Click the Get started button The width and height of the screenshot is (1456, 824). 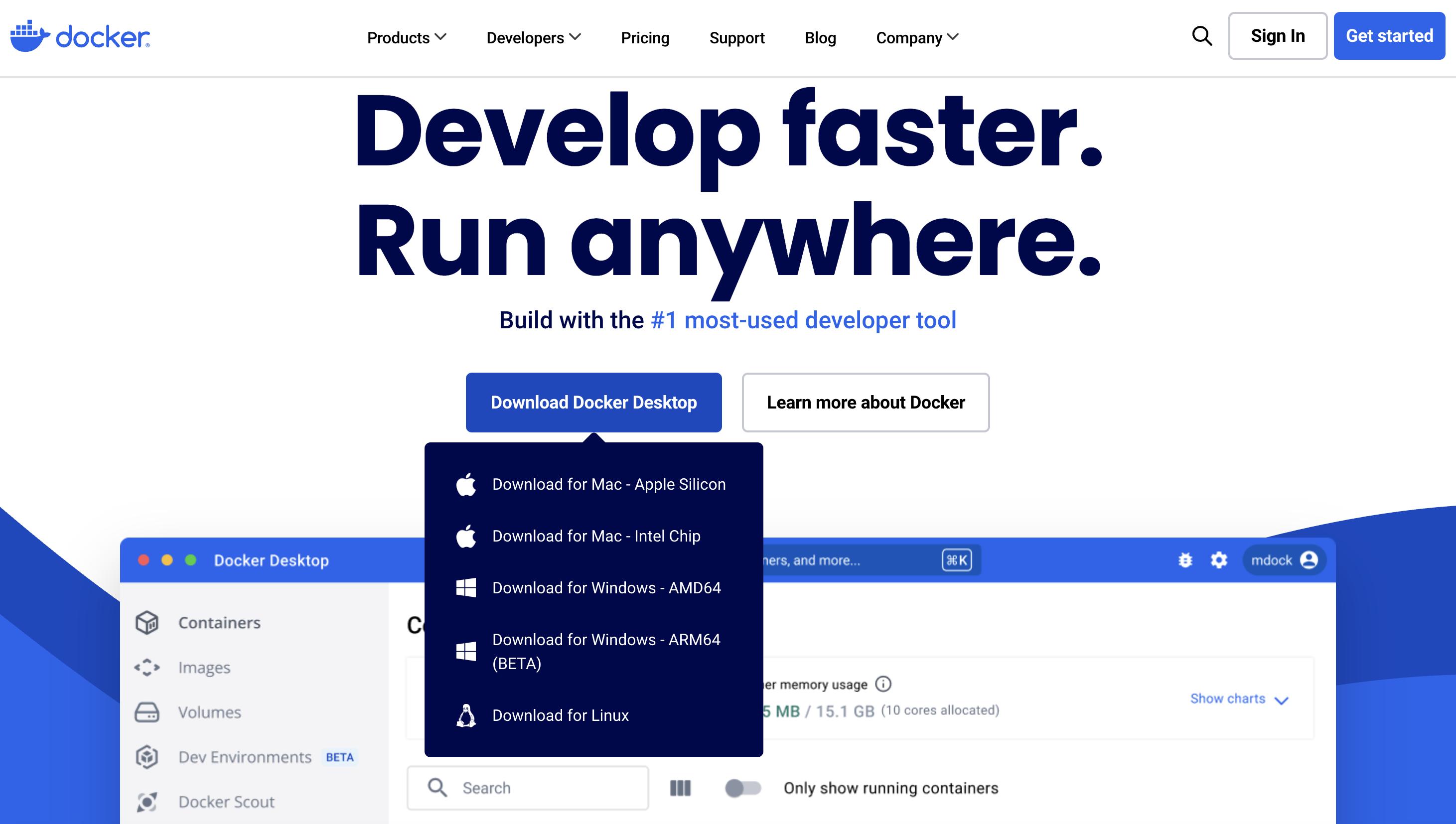[1389, 36]
